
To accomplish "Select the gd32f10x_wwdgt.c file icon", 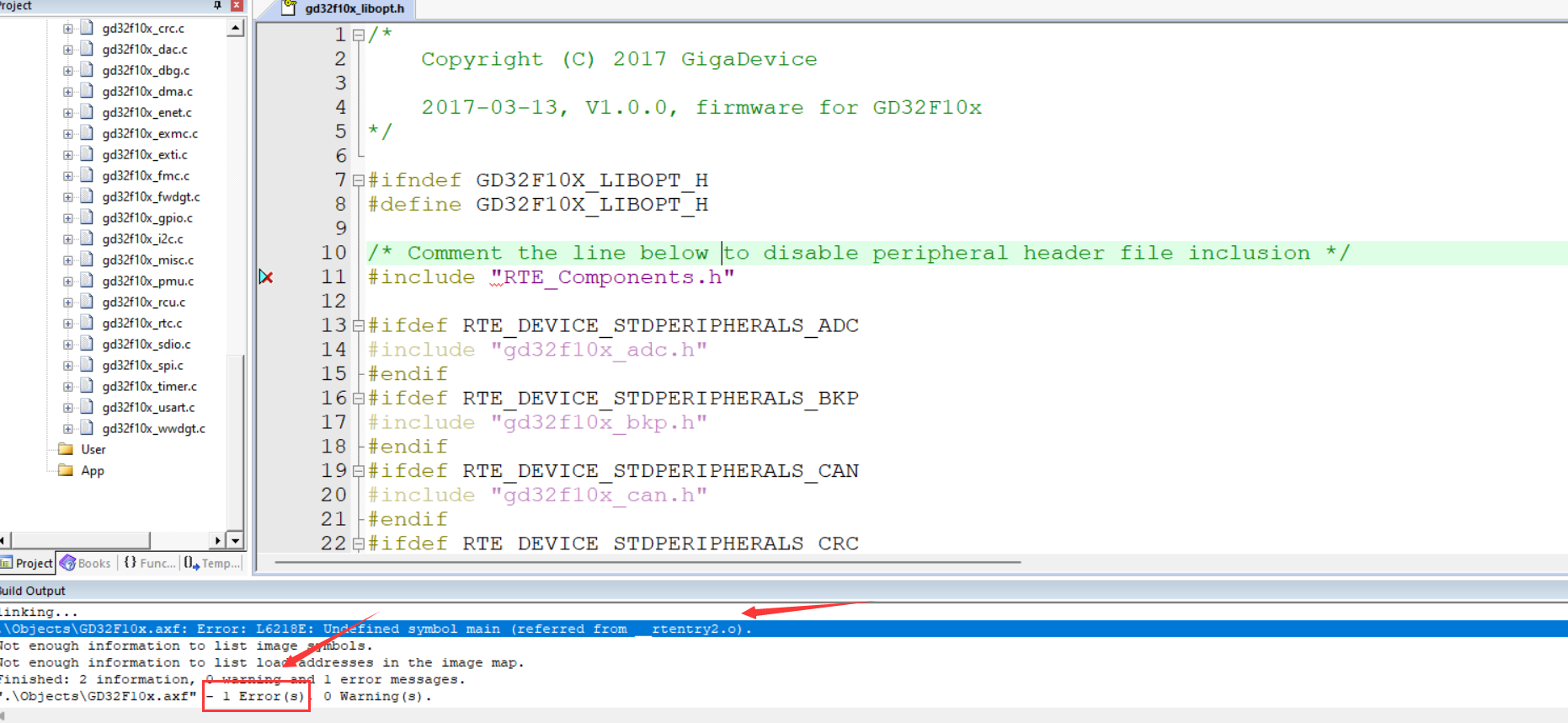I will point(86,428).
